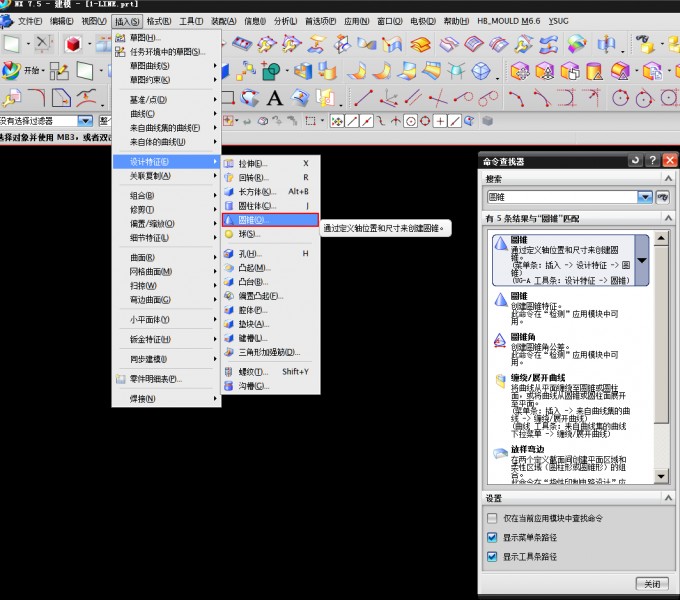Click the circle with three points icon
This screenshot has width=680, height=600.
(620, 98)
